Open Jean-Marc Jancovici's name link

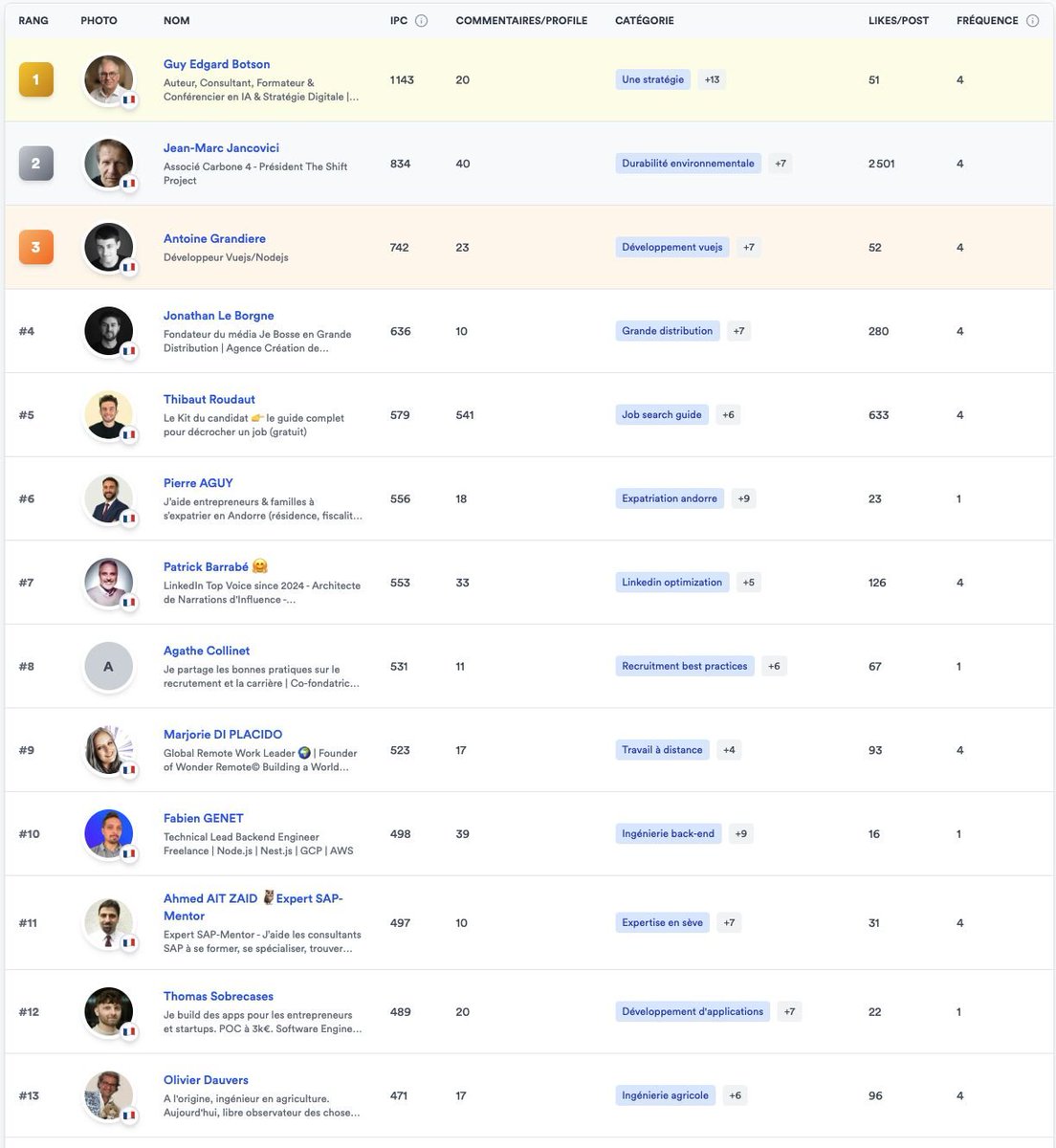click(x=221, y=148)
